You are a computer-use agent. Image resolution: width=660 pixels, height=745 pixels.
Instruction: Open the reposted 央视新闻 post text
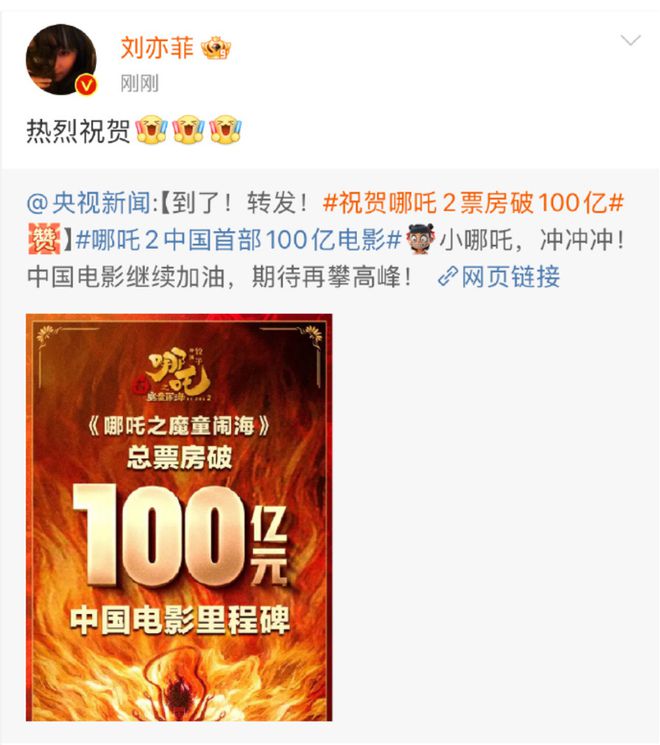click(325, 240)
